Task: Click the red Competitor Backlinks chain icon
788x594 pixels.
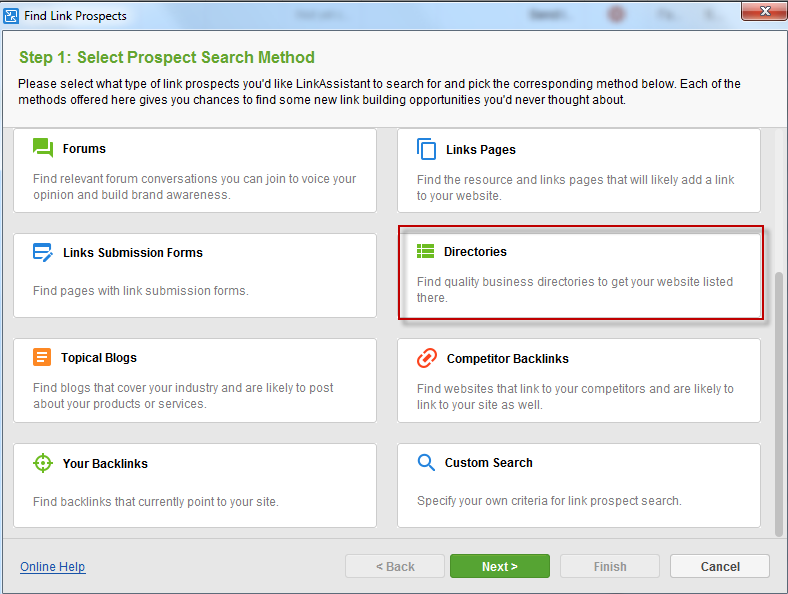Action: click(427, 358)
